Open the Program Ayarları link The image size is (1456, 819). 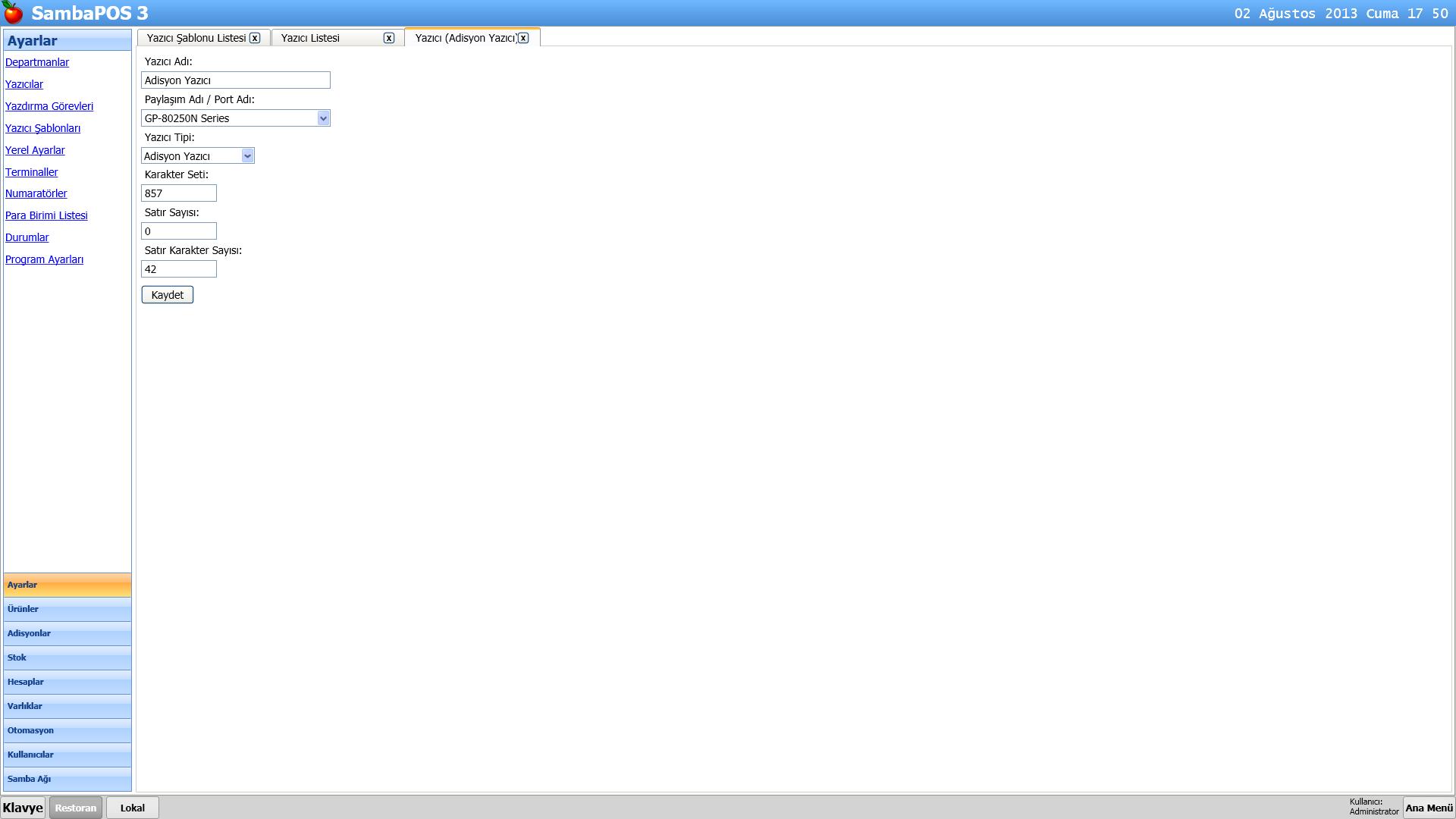point(44,259)
